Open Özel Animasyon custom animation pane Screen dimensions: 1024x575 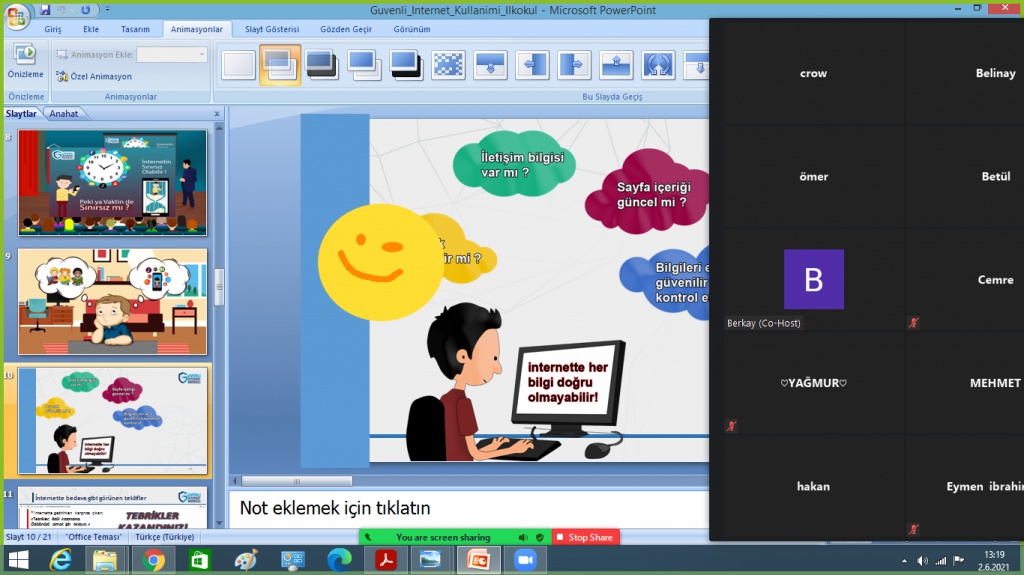(x=95, y=76)
